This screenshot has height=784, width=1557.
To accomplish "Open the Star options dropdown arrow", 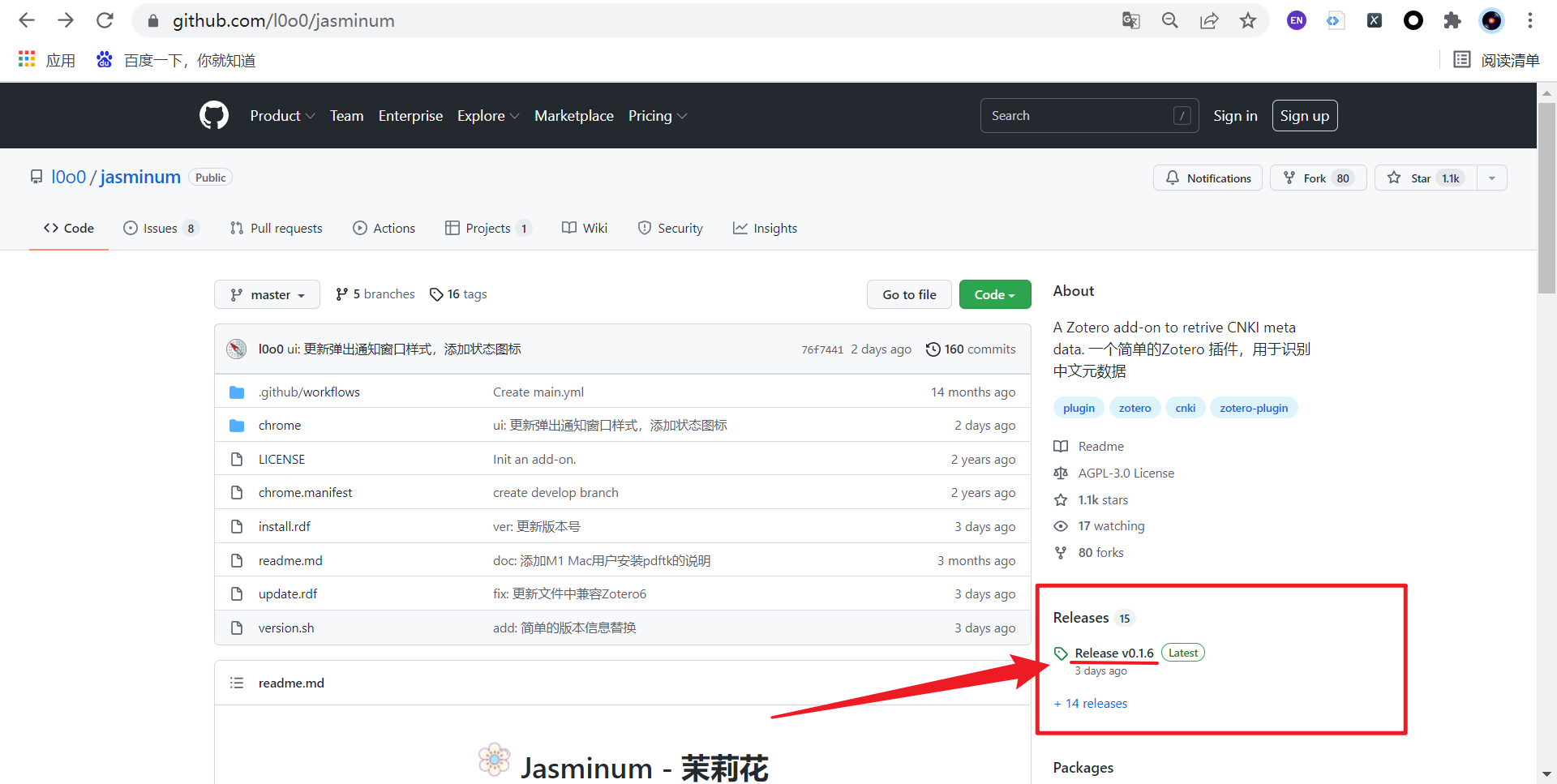I will [1492, 178].
